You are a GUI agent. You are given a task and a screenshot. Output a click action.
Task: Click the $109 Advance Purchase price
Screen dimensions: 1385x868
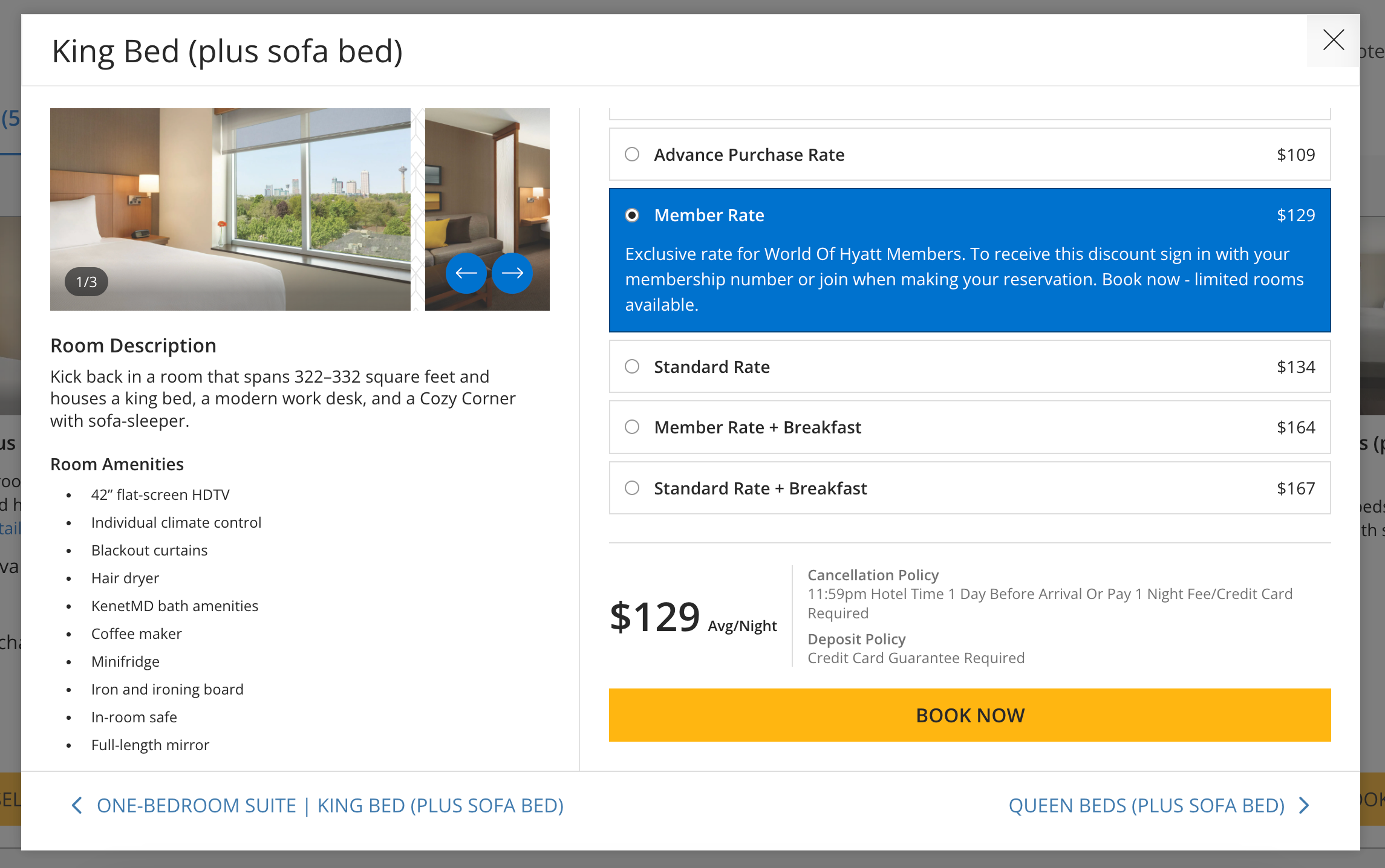click(1295, 155)
